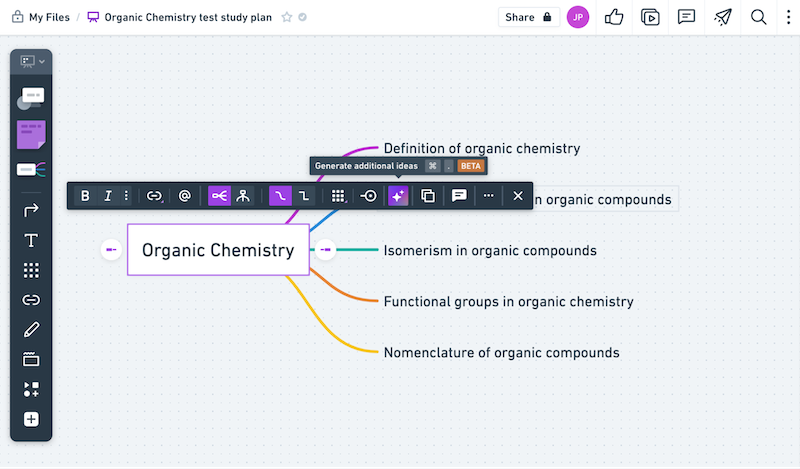
Task: Click the paper plane send icon
Action: tap(723, 17)
